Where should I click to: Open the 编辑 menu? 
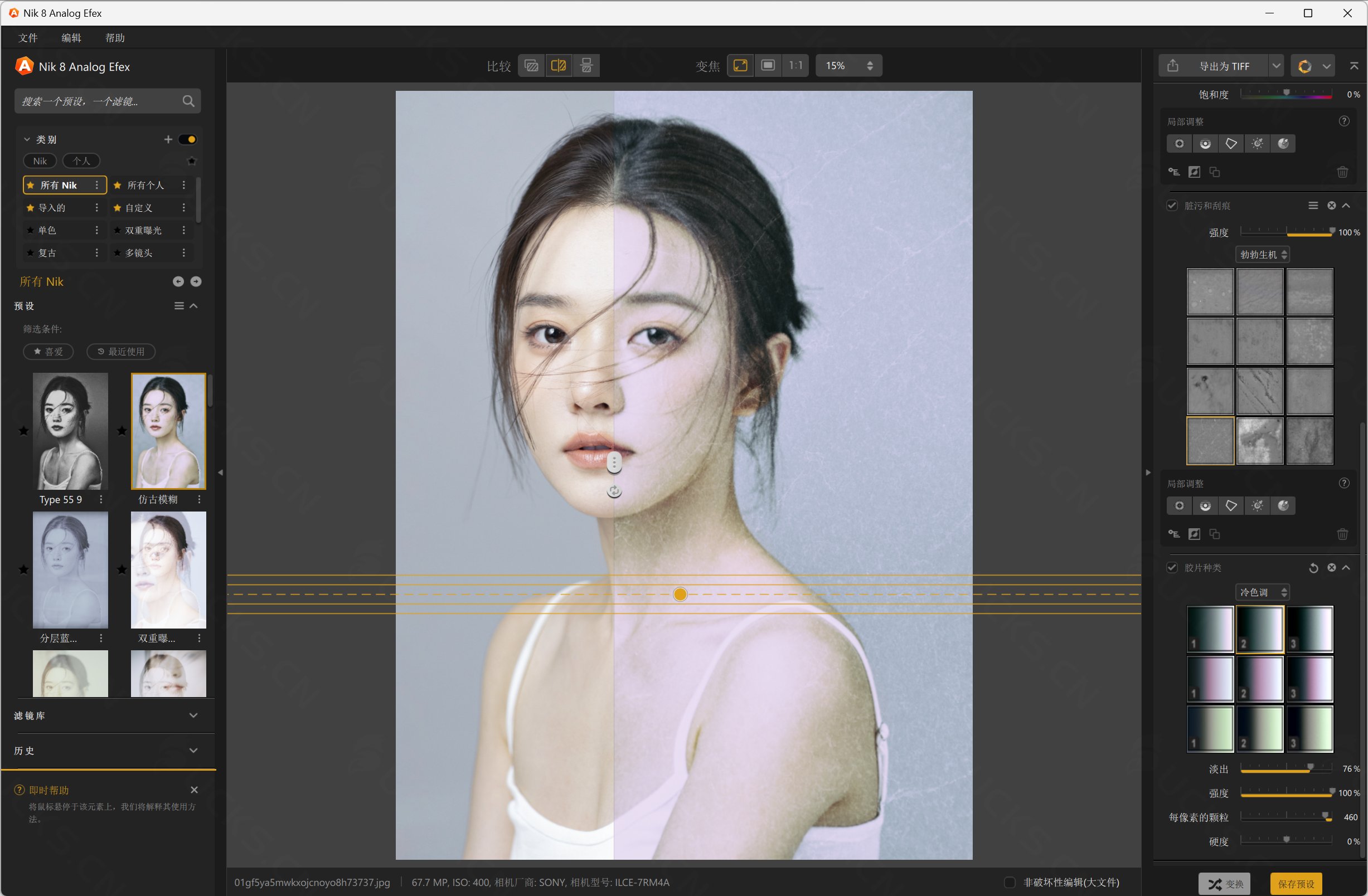[x=71, y=38]
